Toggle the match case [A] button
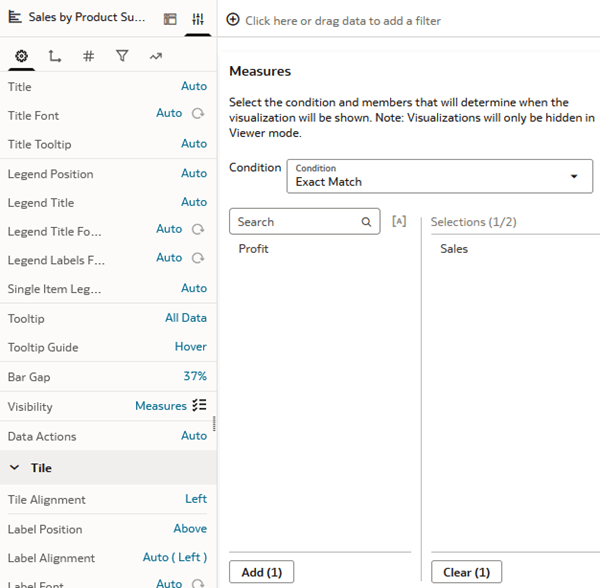This screenshot has height=588, width=600. coord(399,221)
